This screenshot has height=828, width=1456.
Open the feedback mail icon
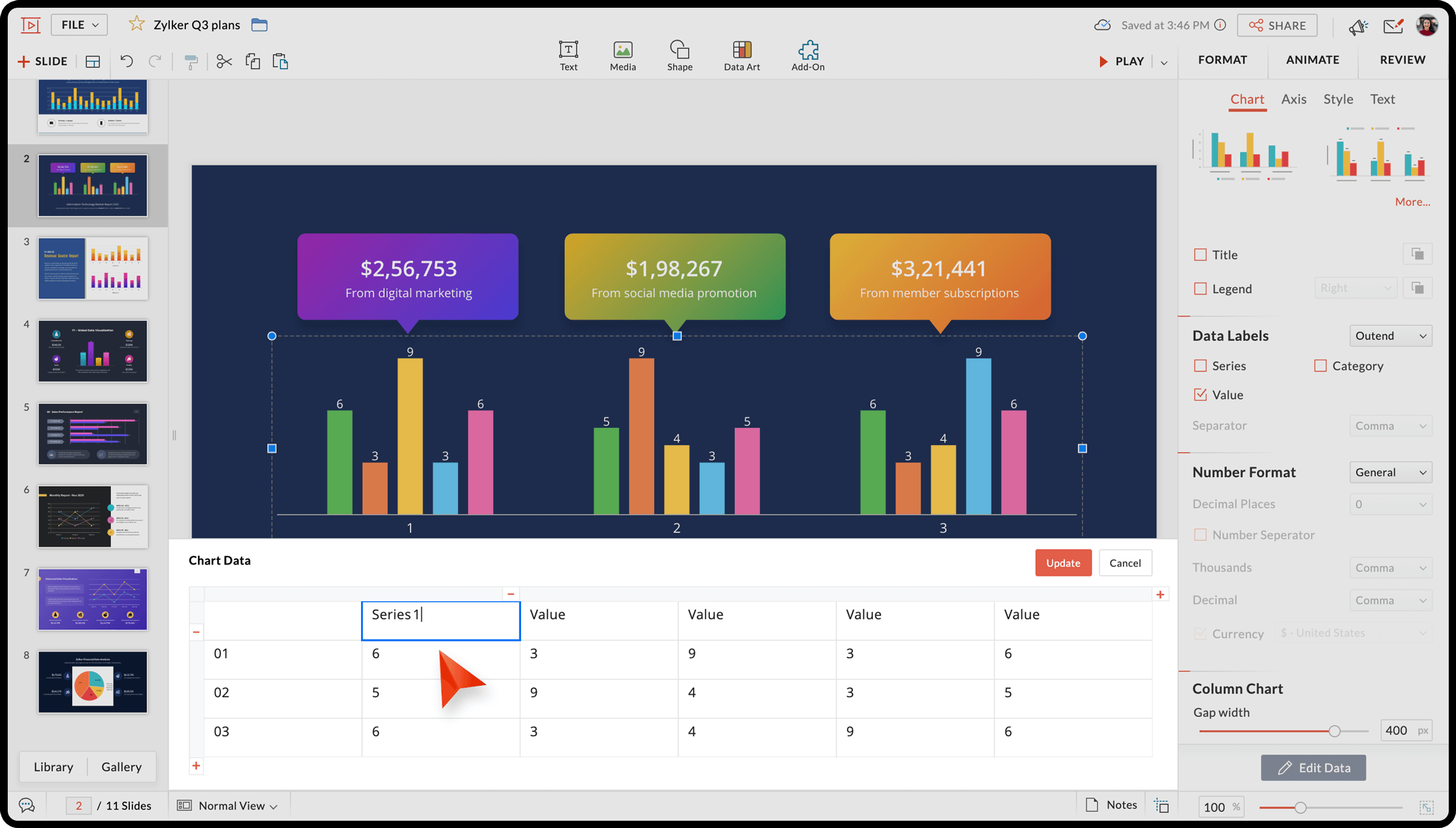point(1393,26)
